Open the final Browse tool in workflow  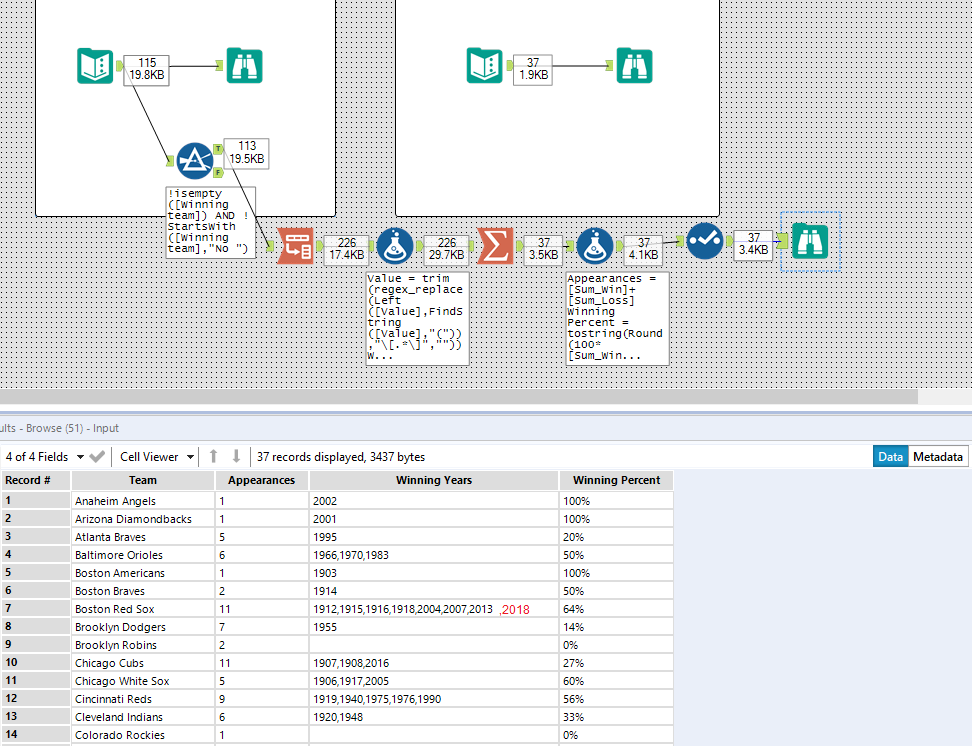[810, 241]
